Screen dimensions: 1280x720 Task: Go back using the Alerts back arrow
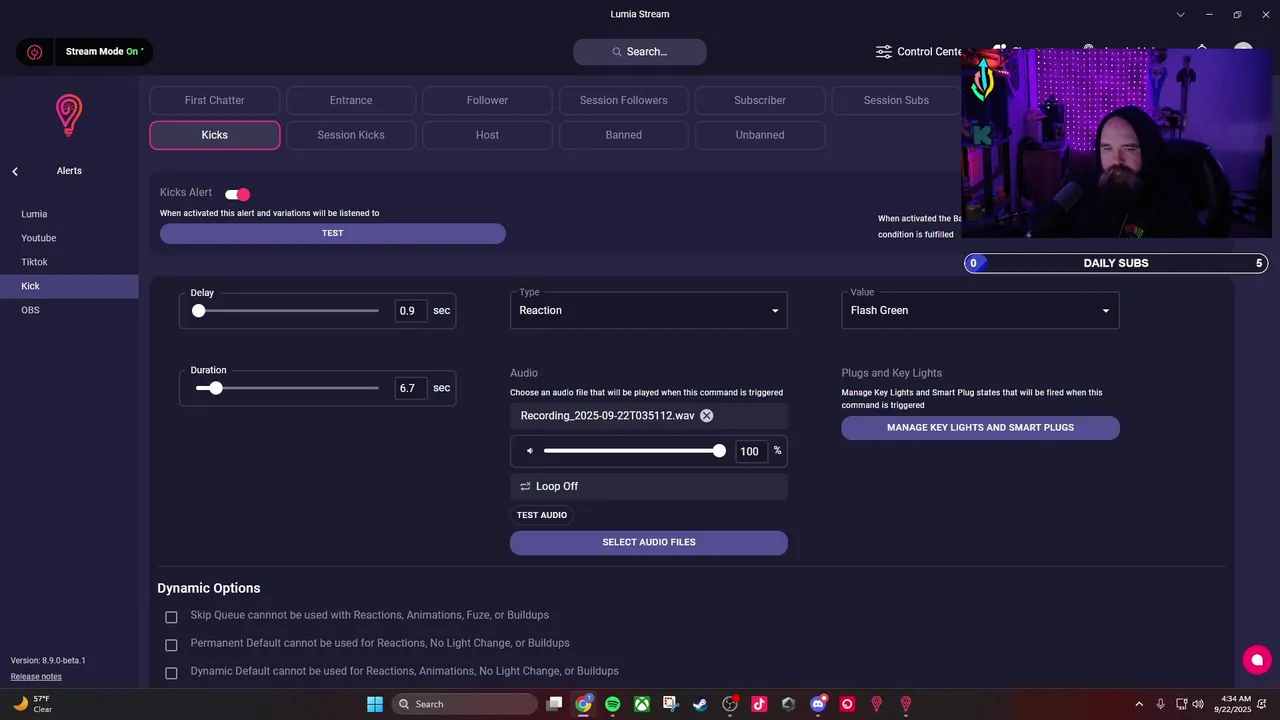15,171
